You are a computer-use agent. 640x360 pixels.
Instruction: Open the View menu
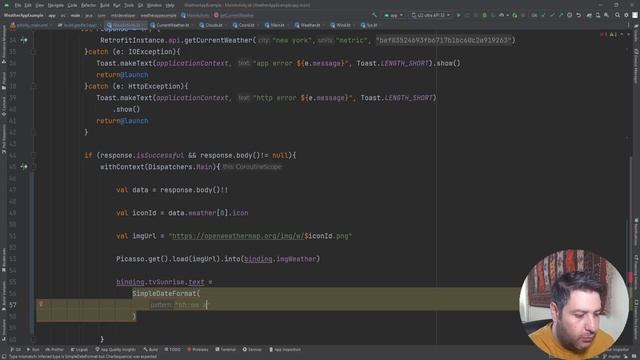pos(40,5)
